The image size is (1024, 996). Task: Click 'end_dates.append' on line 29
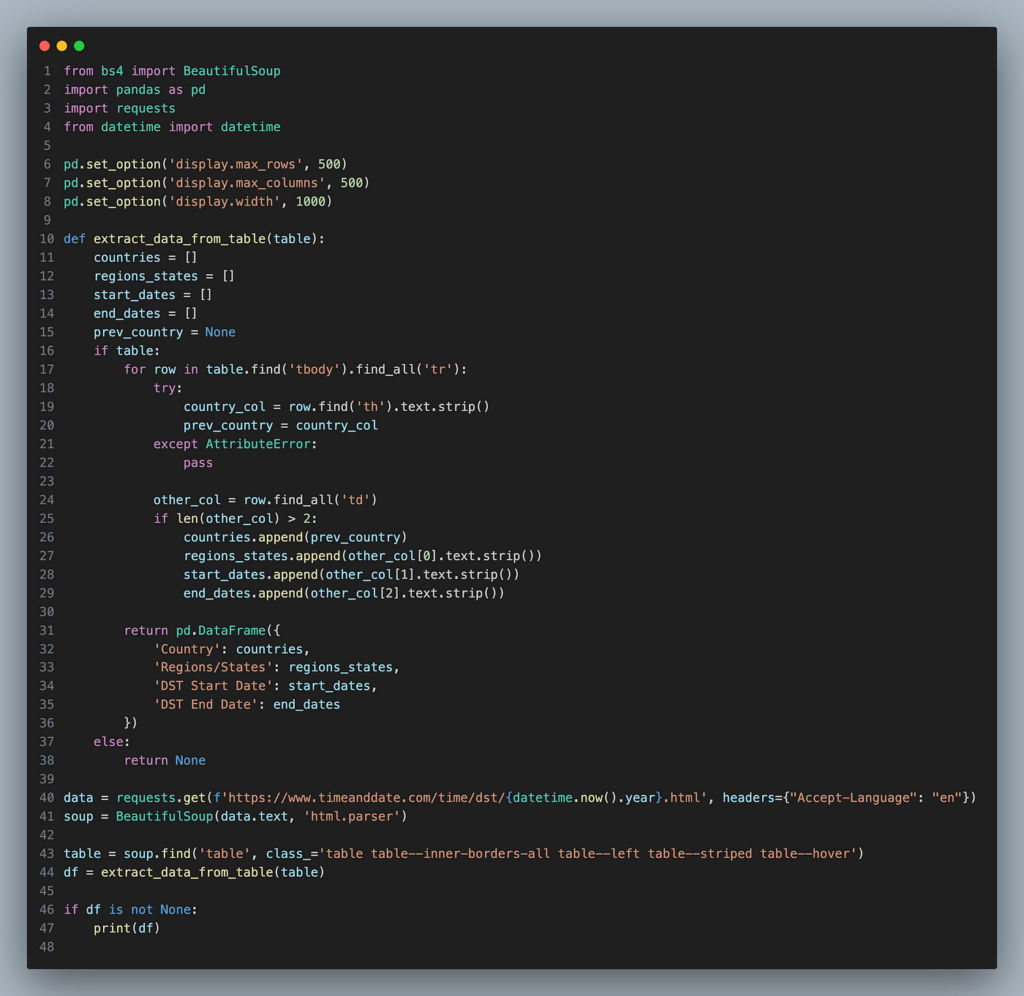[x=243, y=593]
